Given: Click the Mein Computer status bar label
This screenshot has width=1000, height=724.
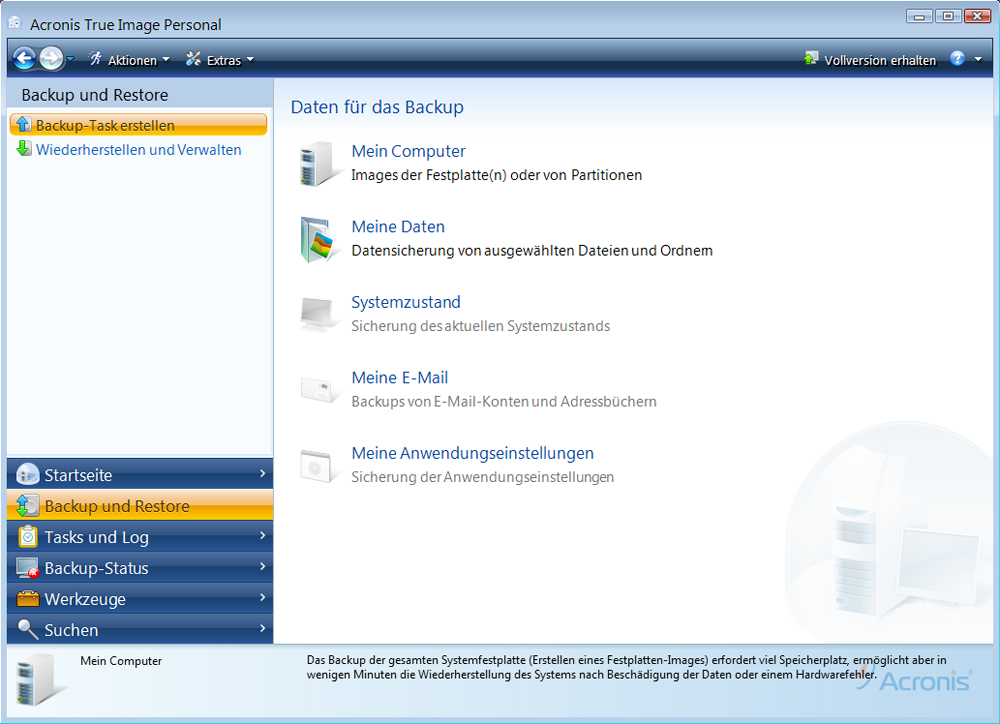Looking at the screenshot, I should click(121, 661).
